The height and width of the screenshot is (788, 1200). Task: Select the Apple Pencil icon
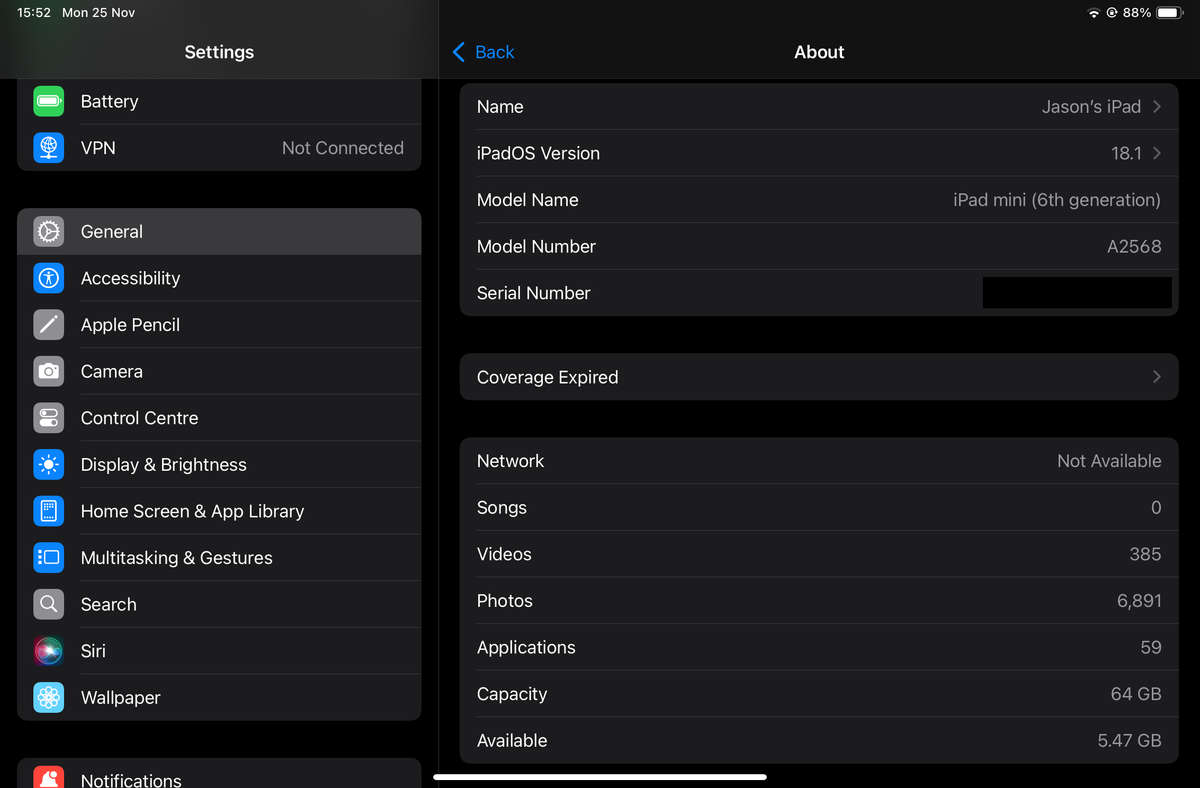pyautogui.click(x=48, y=324)
